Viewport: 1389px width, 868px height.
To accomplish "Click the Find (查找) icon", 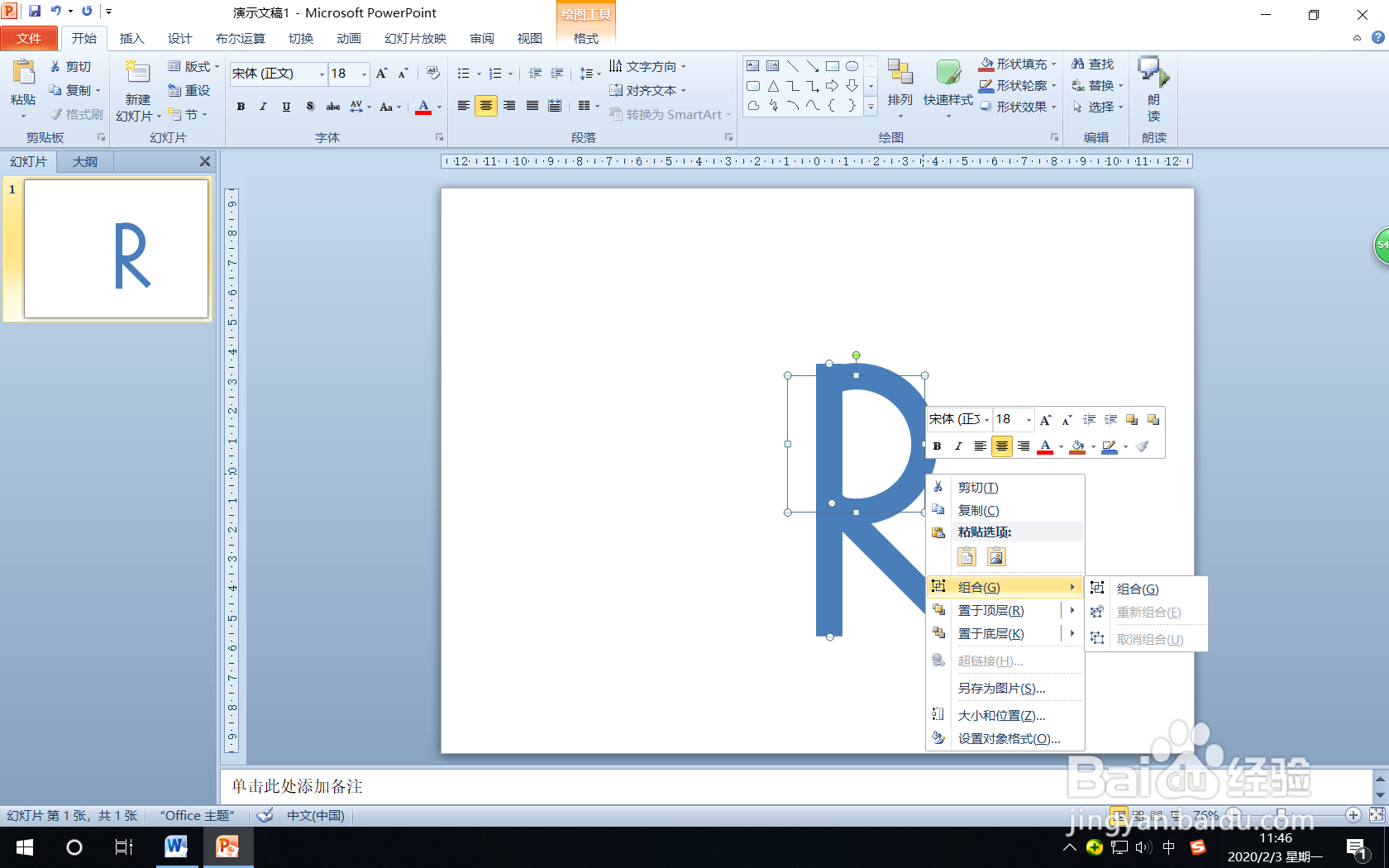I will tap(1077, 63).
